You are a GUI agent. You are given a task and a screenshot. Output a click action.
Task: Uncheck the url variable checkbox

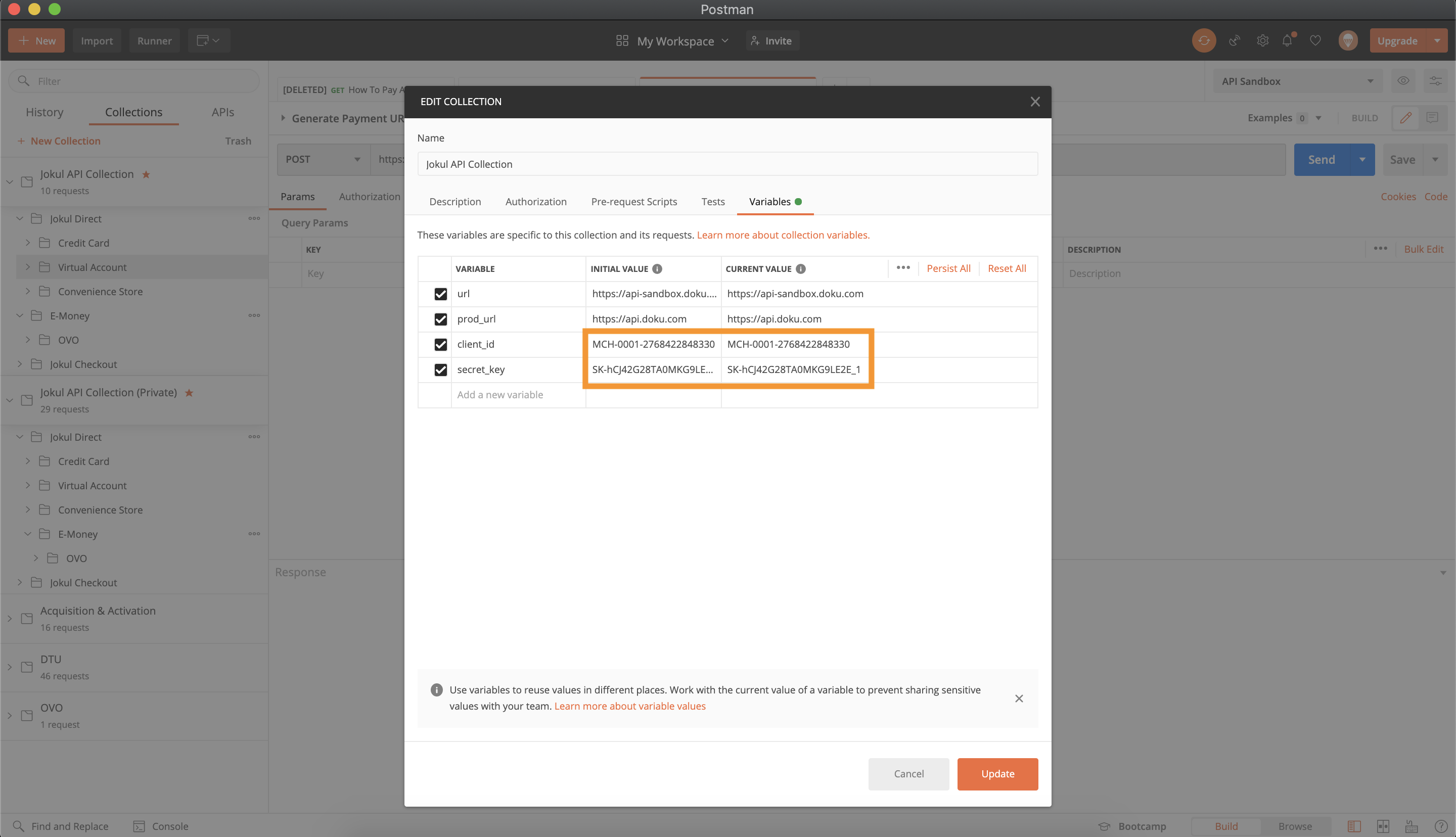coord(440,294)
